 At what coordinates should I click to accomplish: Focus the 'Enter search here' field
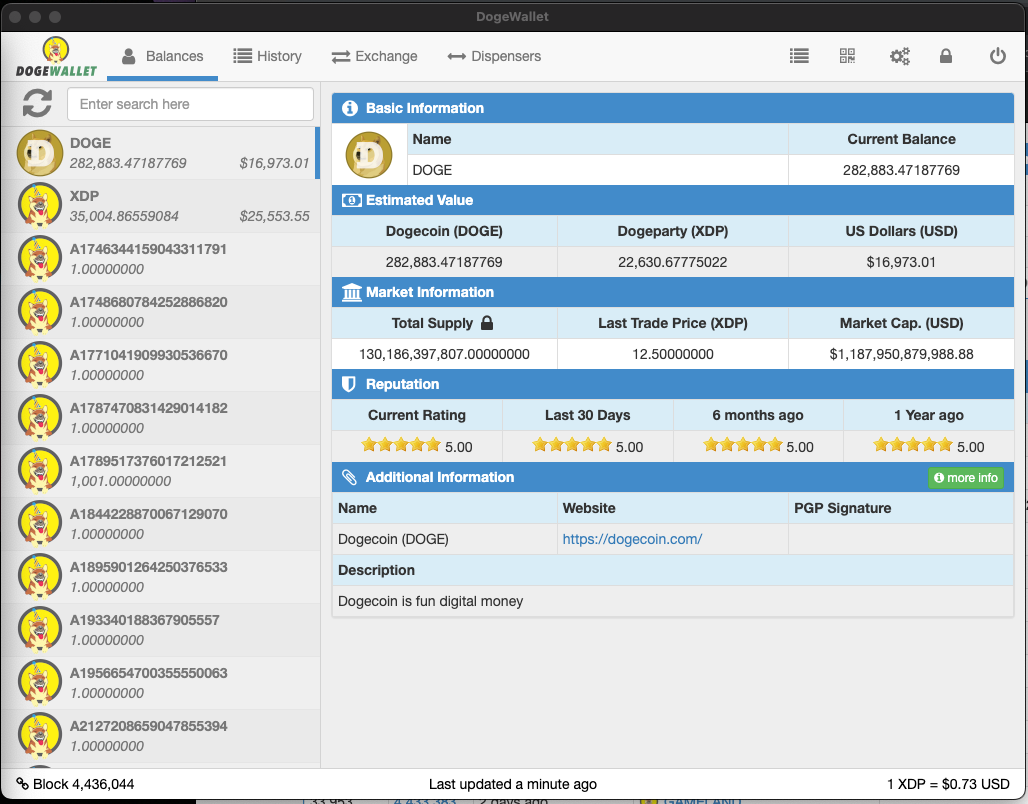pos(190,104)
